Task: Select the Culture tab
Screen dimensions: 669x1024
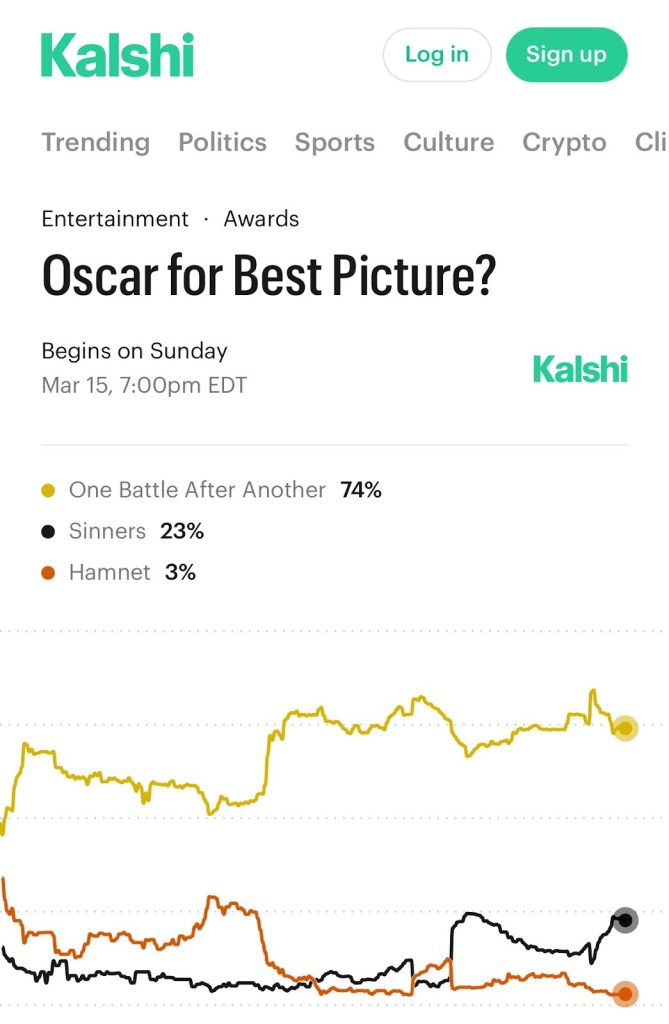Action: (448, 142)
